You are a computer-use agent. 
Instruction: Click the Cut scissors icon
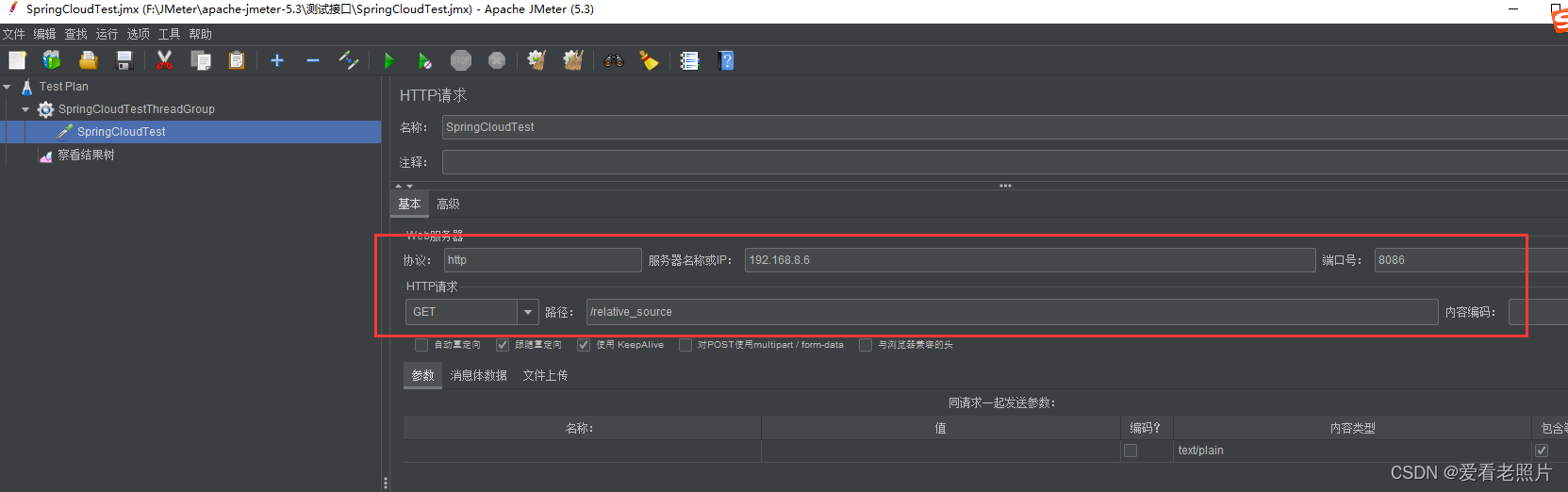(164, 60)
